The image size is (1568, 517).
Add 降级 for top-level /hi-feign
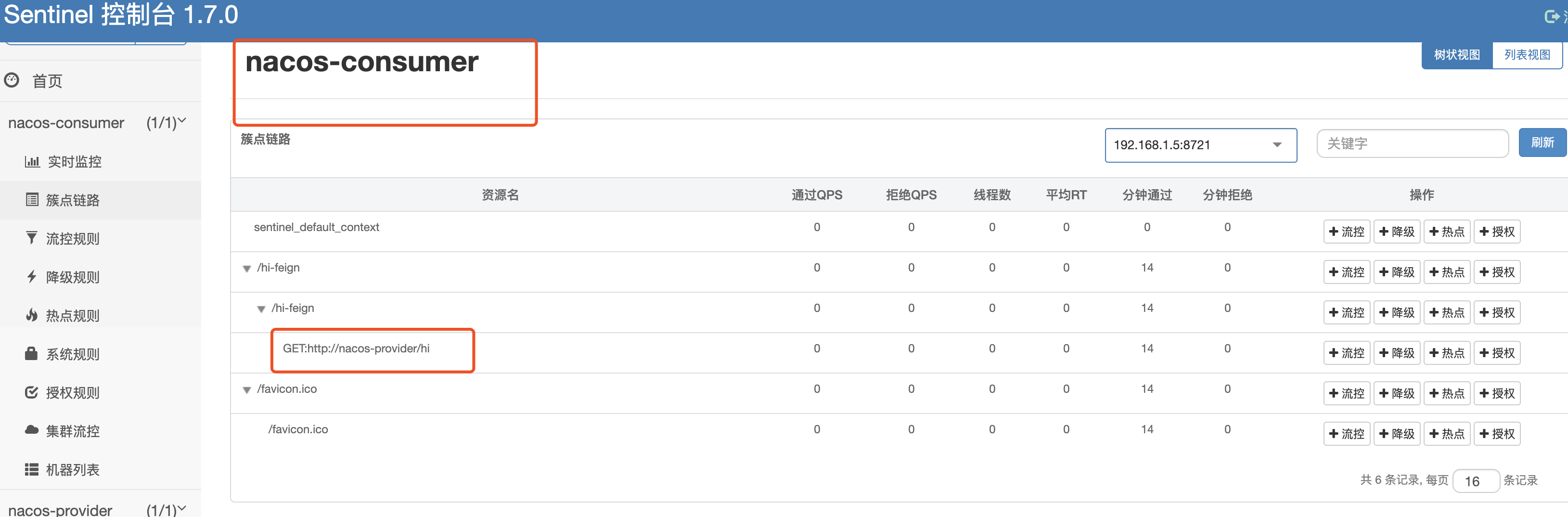pyautogui.click(x=1397, y=271)
